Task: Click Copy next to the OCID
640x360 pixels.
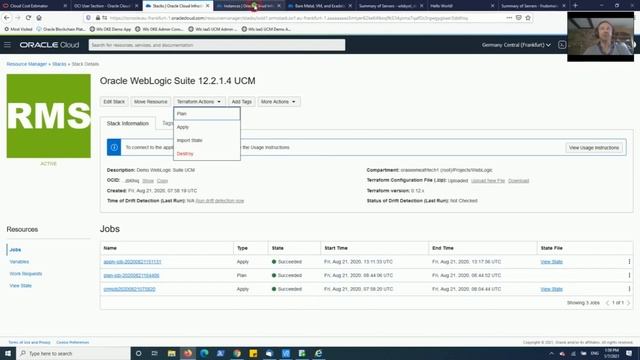Action: (x=162, y=180)
